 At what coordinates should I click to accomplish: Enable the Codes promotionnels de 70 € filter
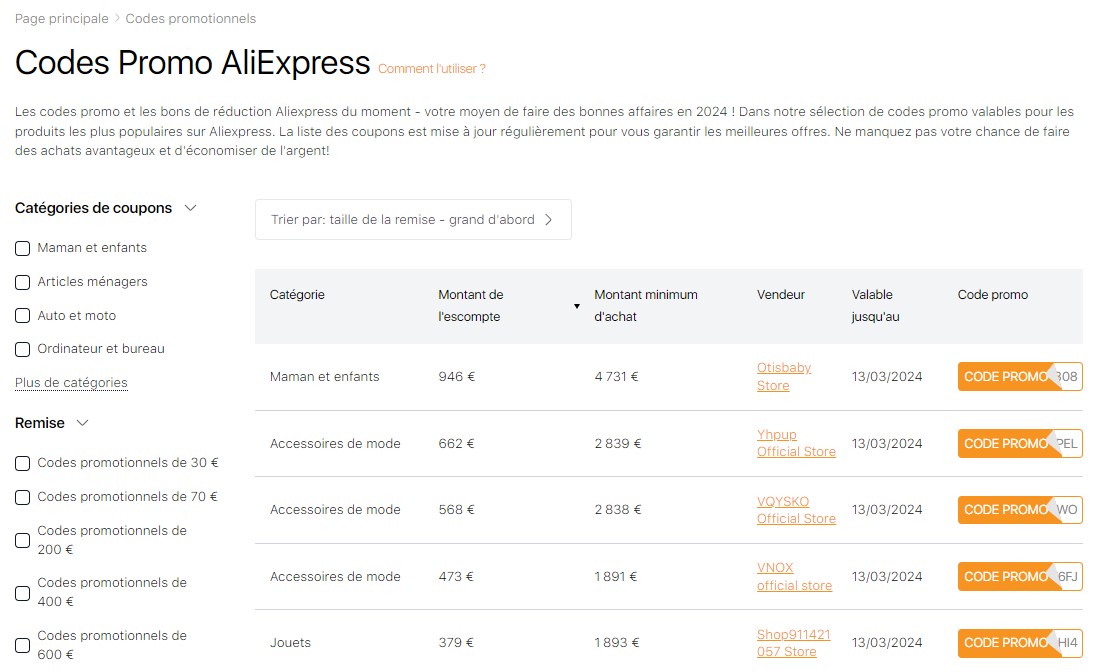(22, 497)
